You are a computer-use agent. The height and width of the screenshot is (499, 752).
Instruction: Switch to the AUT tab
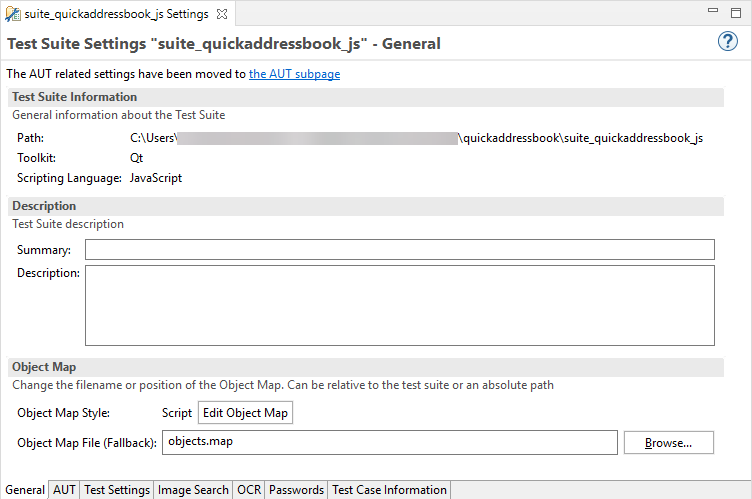64,490
